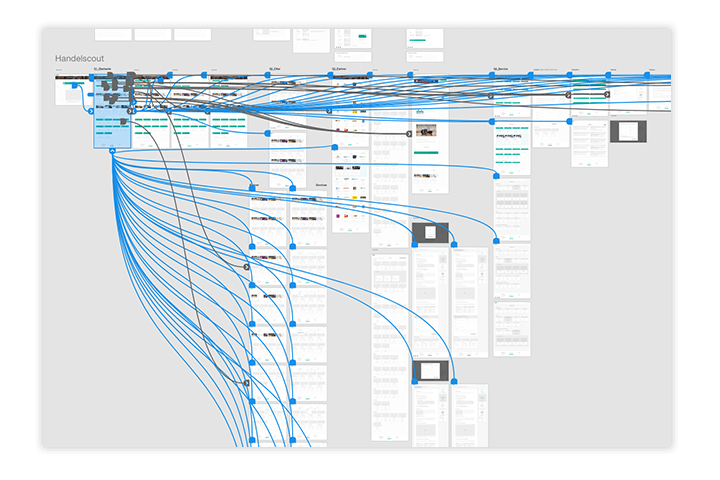The image size is (720, 480).
Task: Click the Handelscout project title
Action: [81, 60]
